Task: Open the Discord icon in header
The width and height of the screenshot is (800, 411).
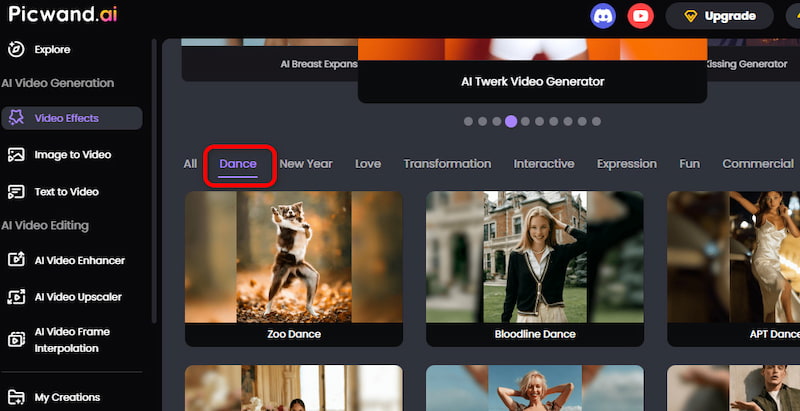Action: tap(603, 16)
